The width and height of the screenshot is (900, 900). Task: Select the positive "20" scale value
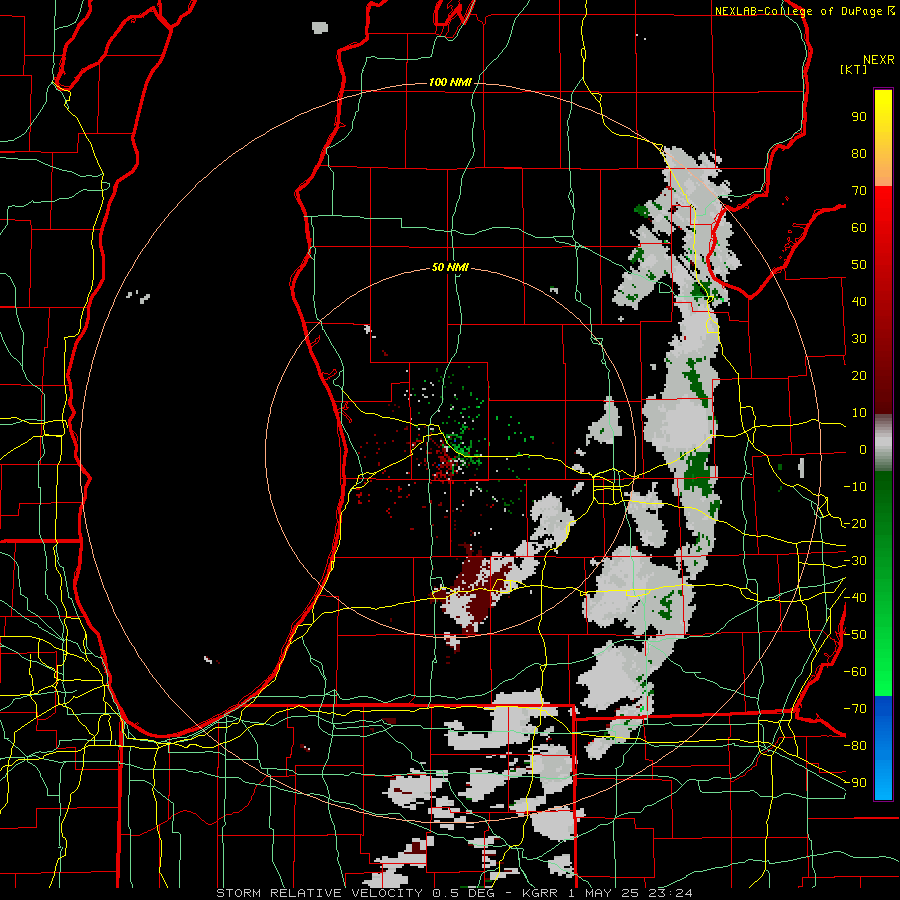click(x=859, y=375)
